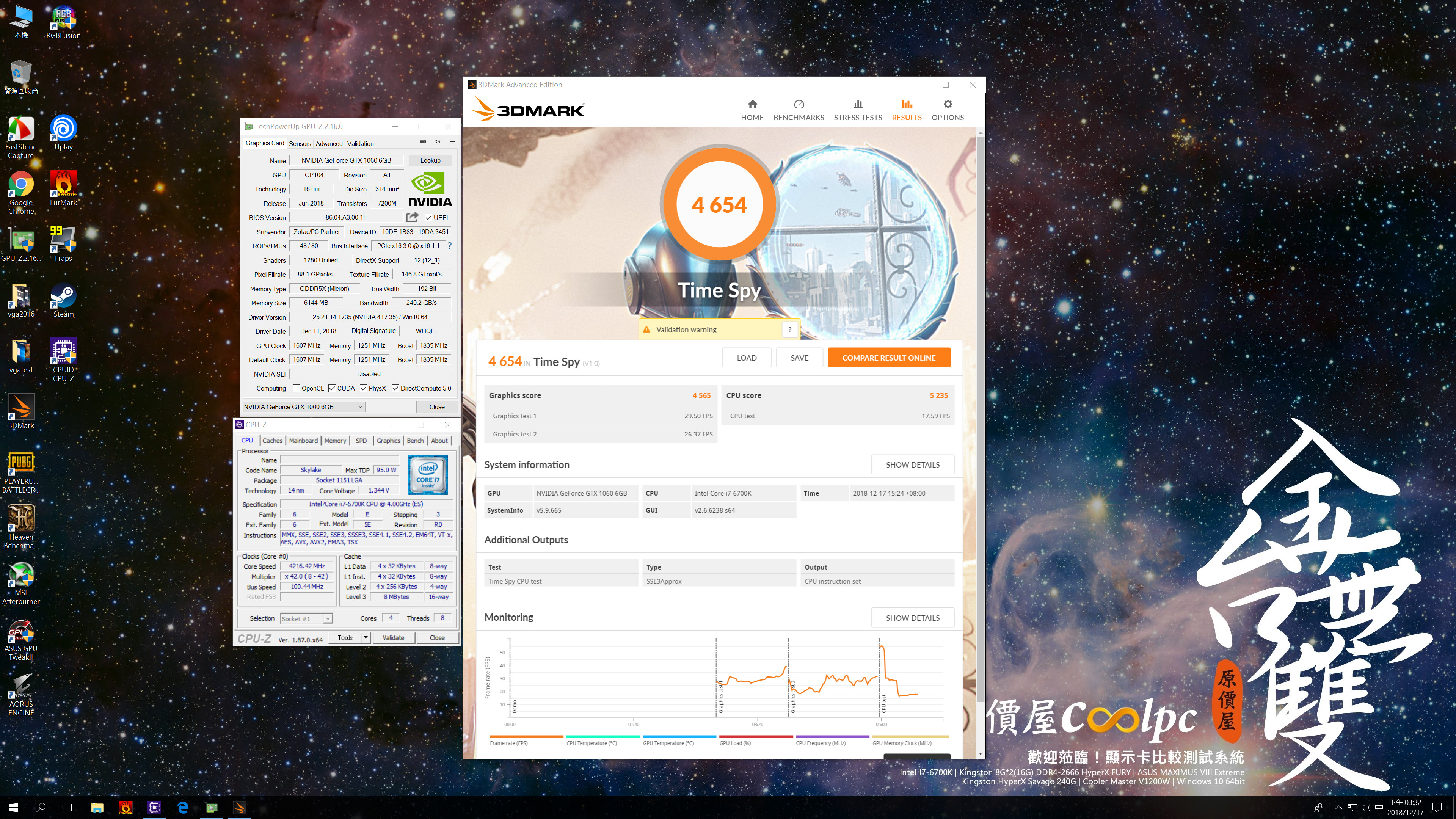The width and height of the screenshot is (1456, 819).
Task: Open 3DMark OPTIONS gear
Action: pyautogui.click(x=947, y=110)
